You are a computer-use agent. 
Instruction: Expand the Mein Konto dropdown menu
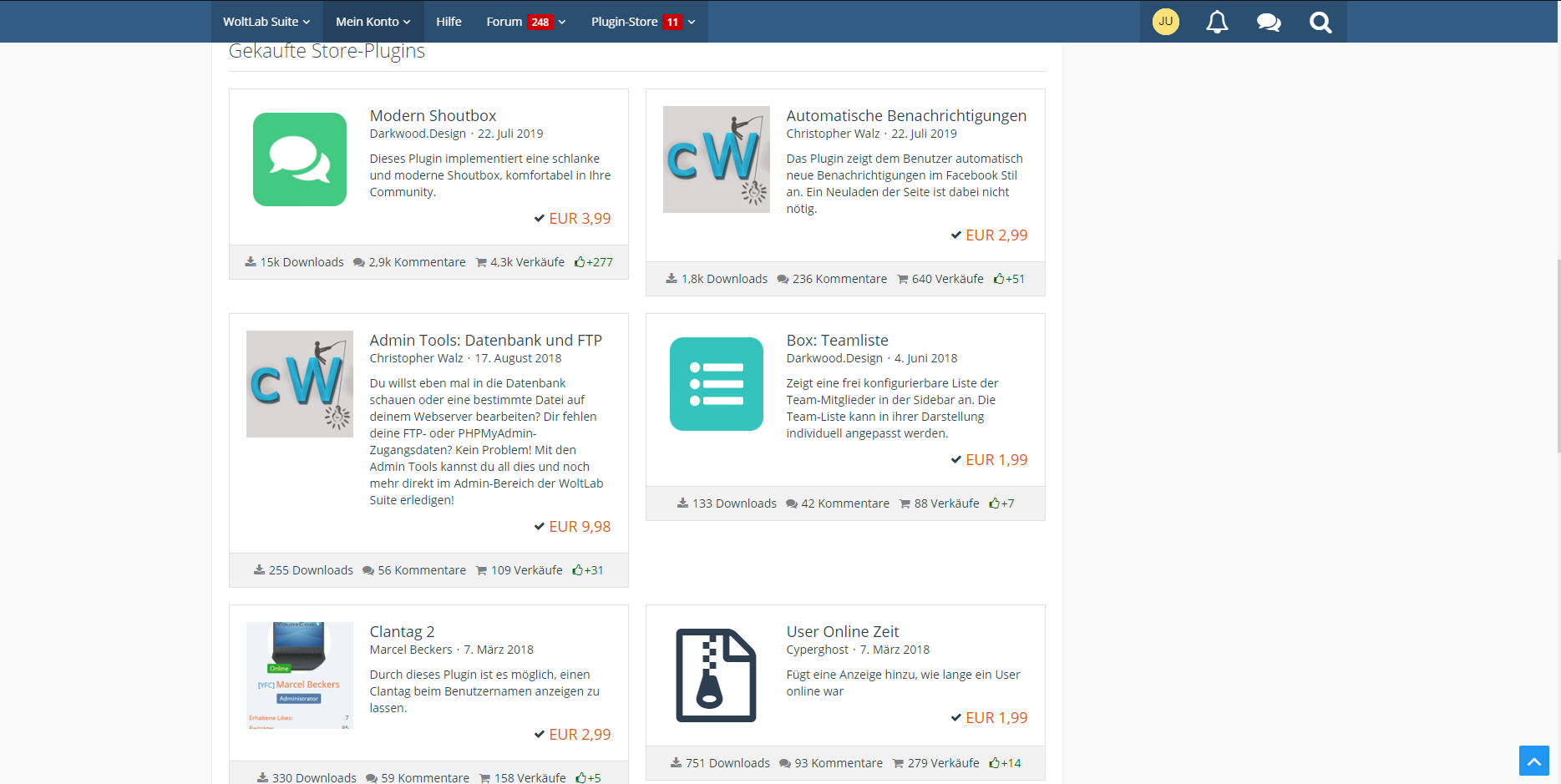click(x=373, y=22)
